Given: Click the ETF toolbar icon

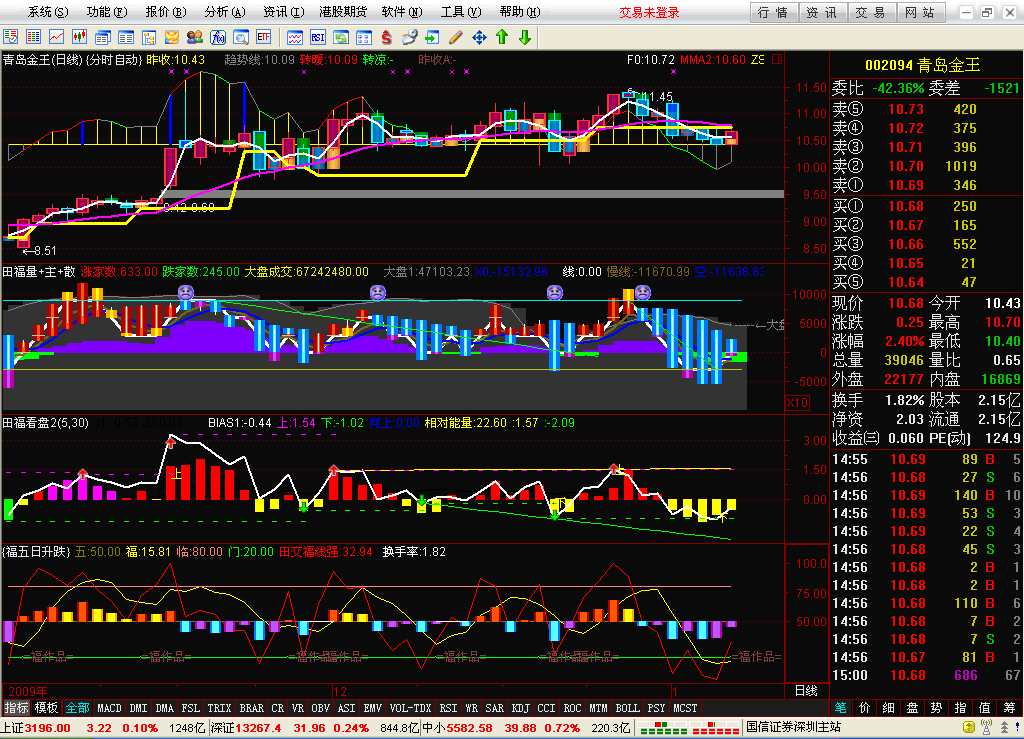Looking at the screenshot, I should coord(264,37).
